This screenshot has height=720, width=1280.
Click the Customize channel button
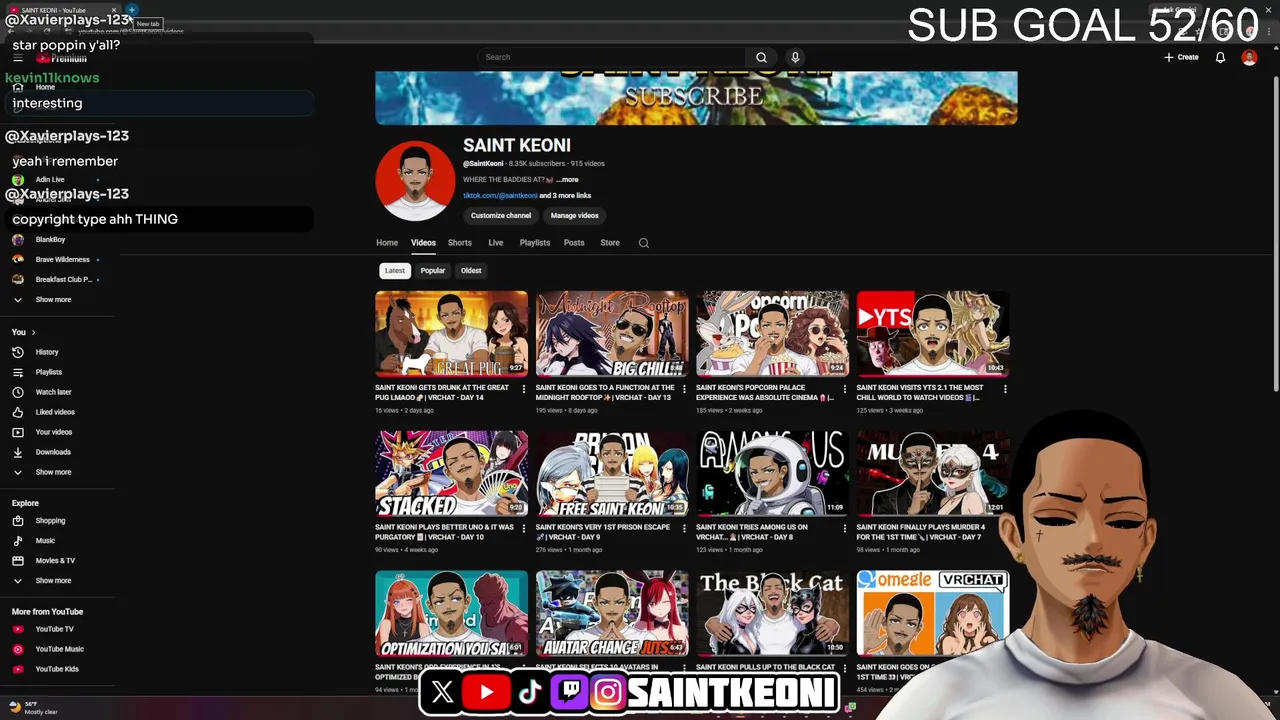(x=501, y=216)
